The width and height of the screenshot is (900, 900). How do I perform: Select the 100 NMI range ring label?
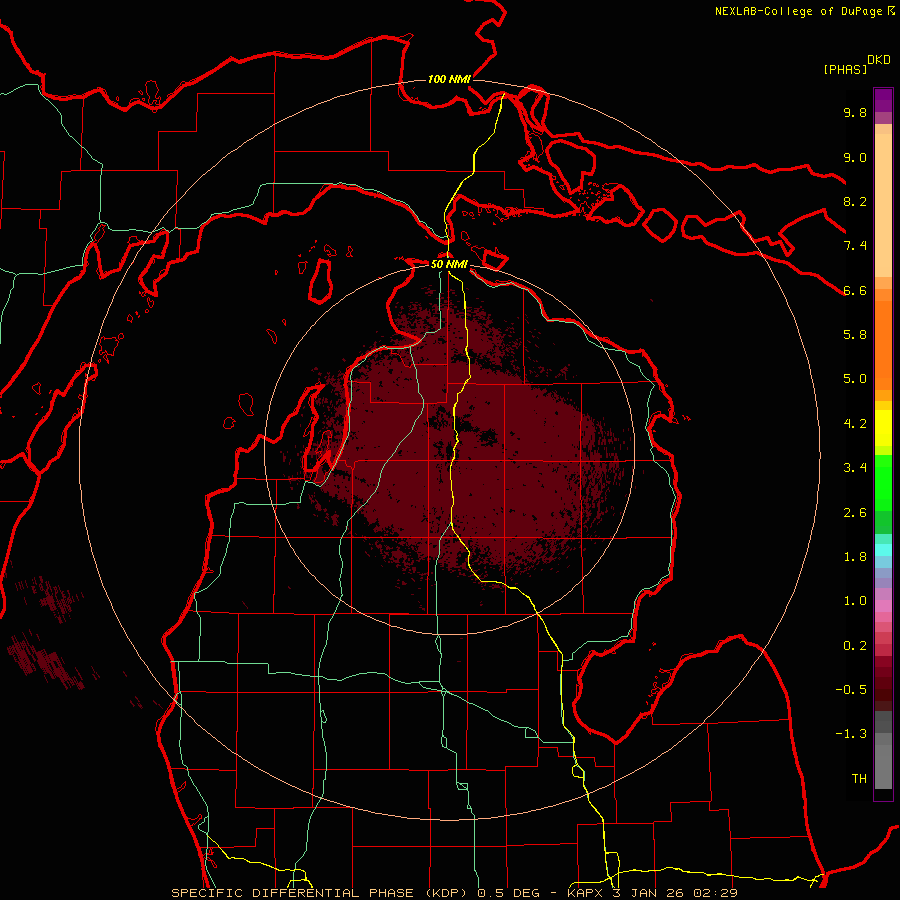(x=449, y=79)
